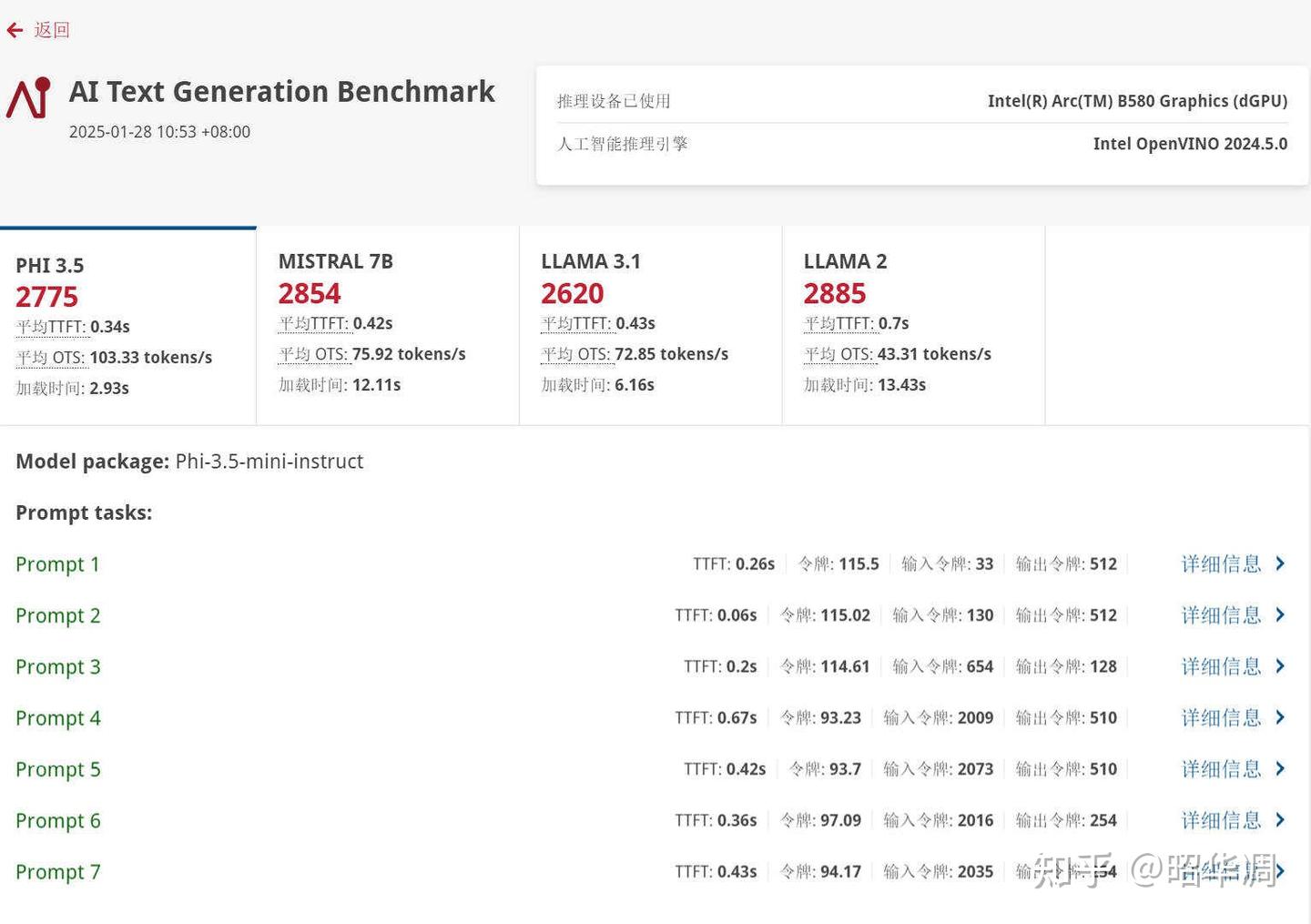Click the chevron arrow for Prompt 2

tap(1280, 615)
